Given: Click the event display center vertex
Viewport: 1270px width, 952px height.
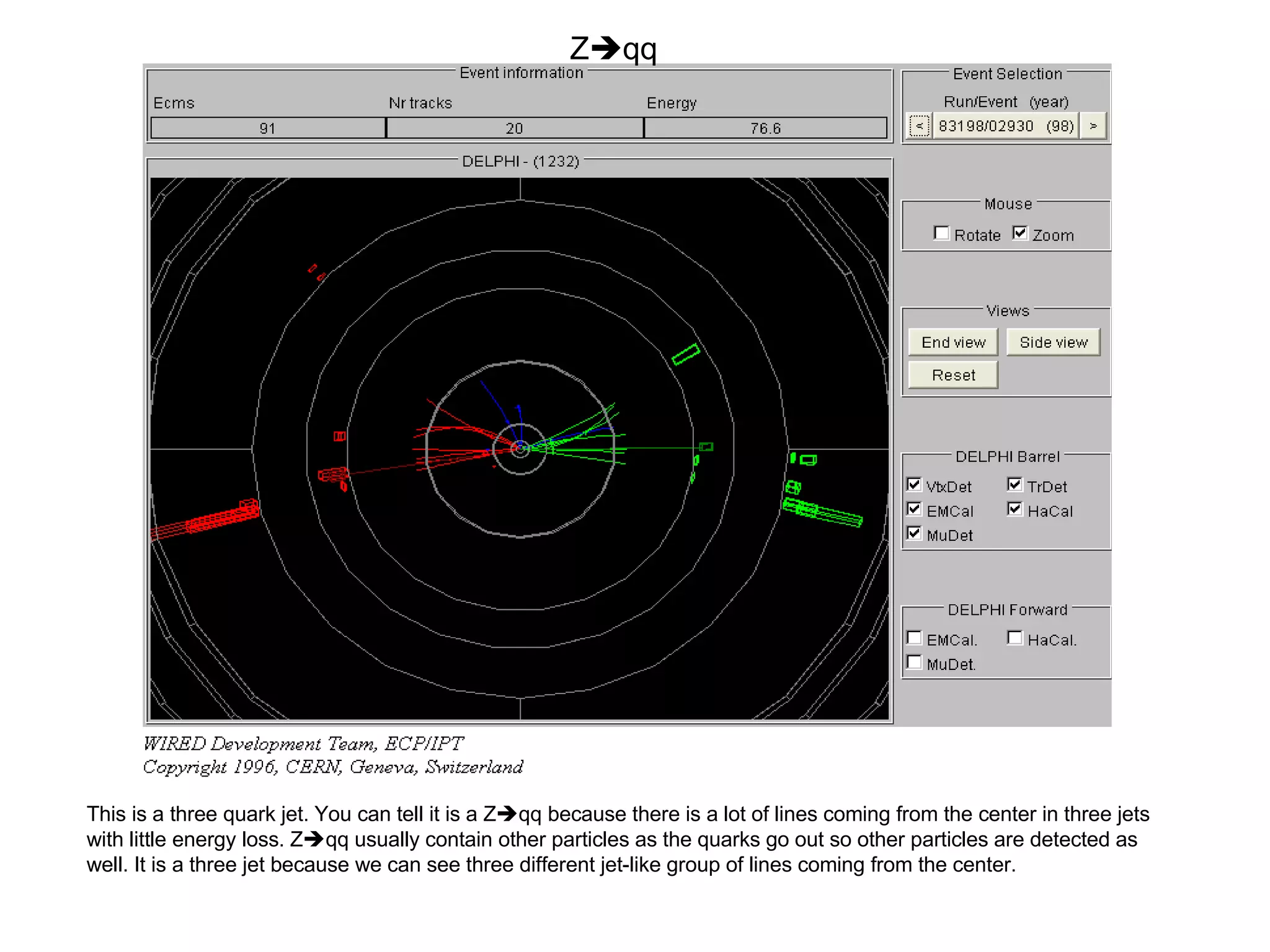Looking at the screenshot, I should coord(520,448).
